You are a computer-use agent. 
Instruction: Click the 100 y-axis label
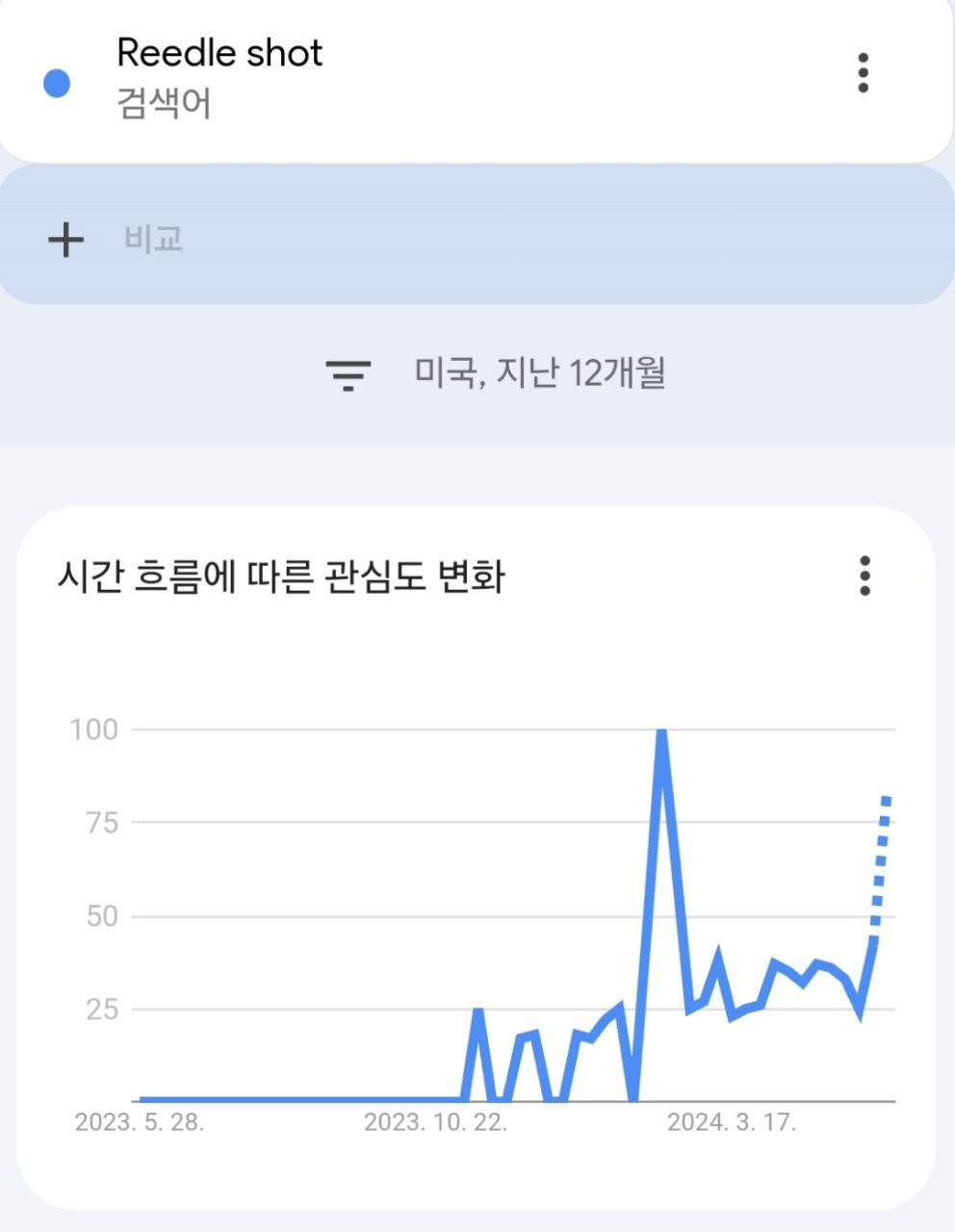[x=93, y=730]
